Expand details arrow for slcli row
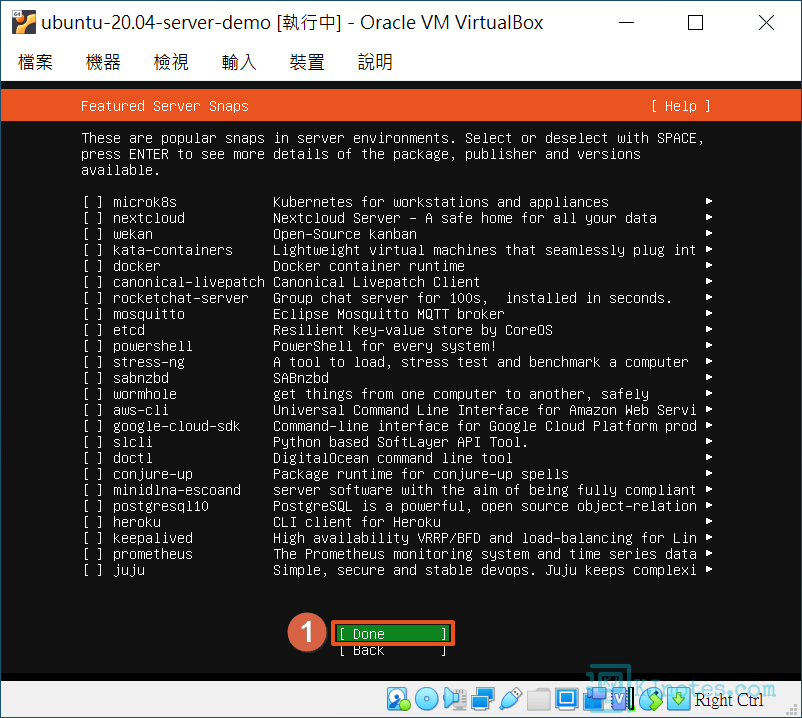Screen dimensions: 802x718 709,441
